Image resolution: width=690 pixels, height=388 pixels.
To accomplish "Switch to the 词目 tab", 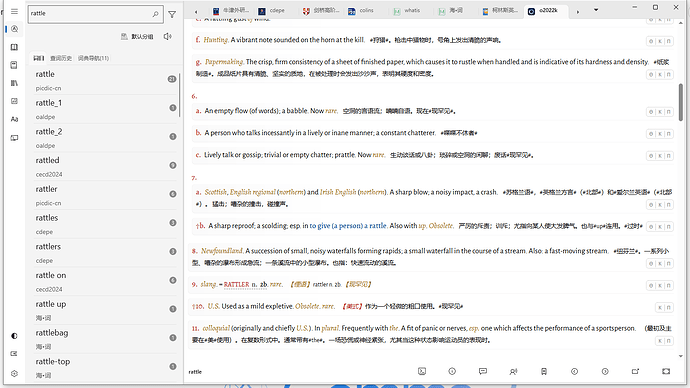I will pos(39,58).
